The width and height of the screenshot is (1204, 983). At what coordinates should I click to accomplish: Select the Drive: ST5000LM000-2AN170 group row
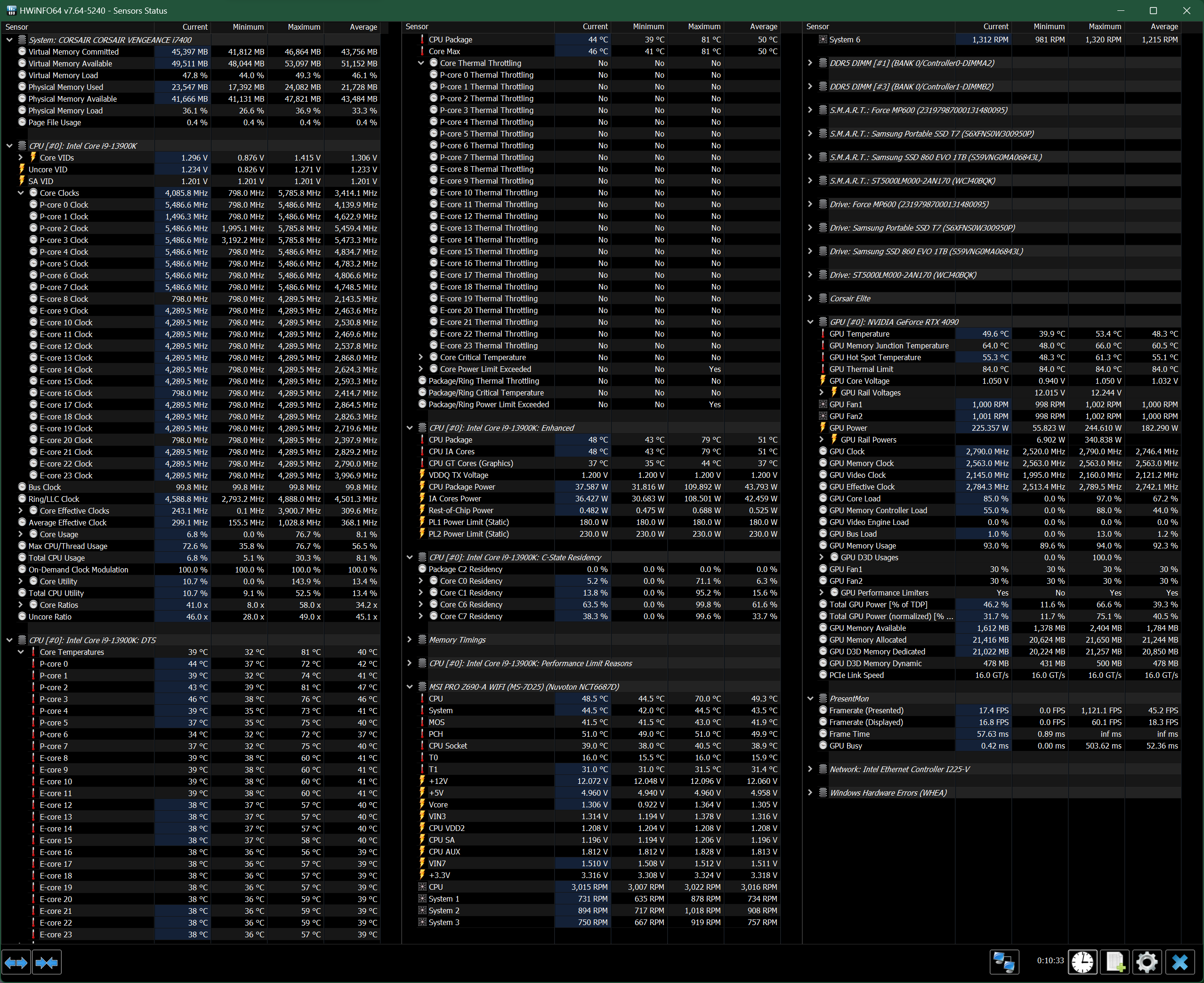pos(992,275)
